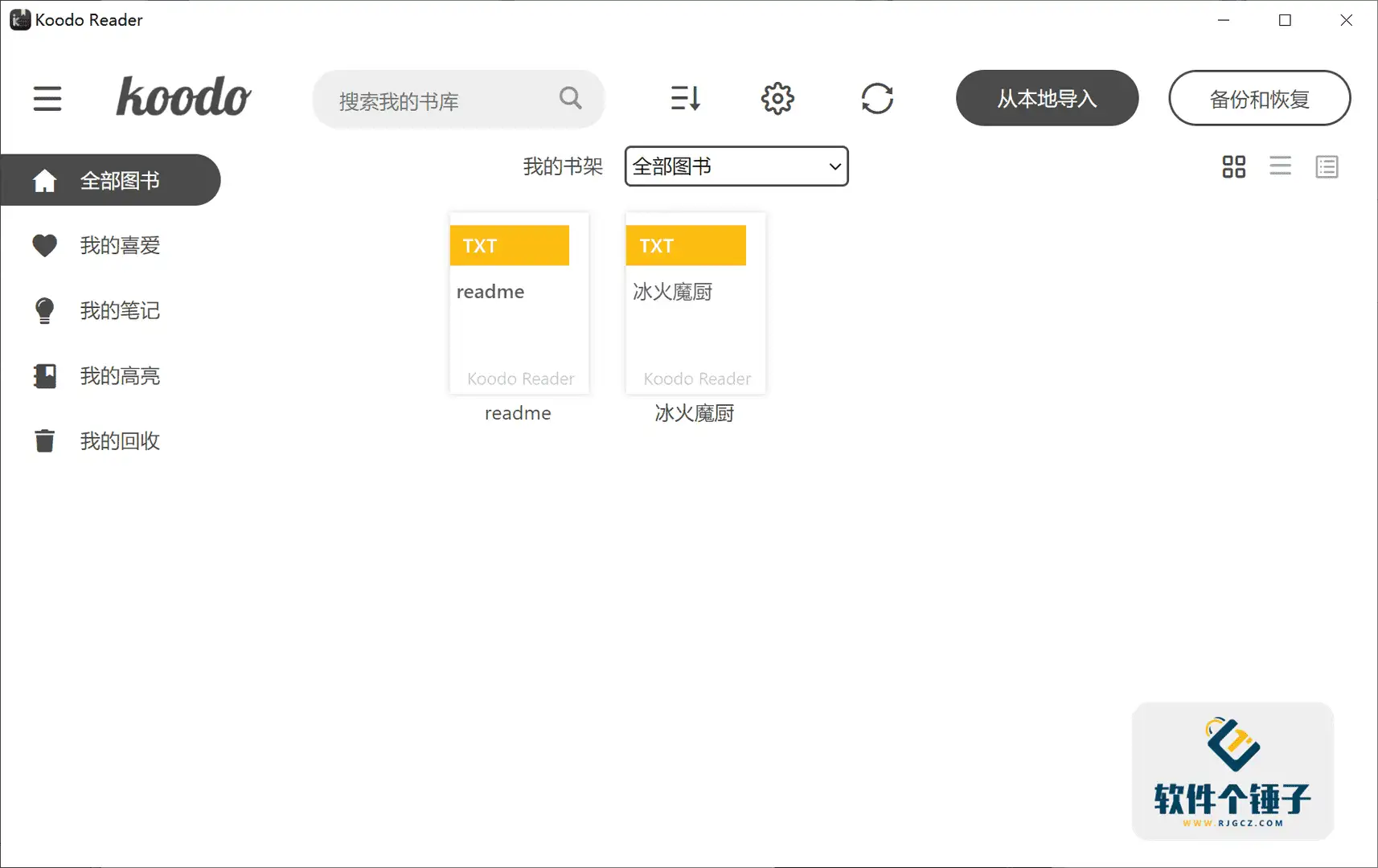1378x868 pixels.
Task: Open the 我的高亮 sidebar section
Action: pos(110,375)
